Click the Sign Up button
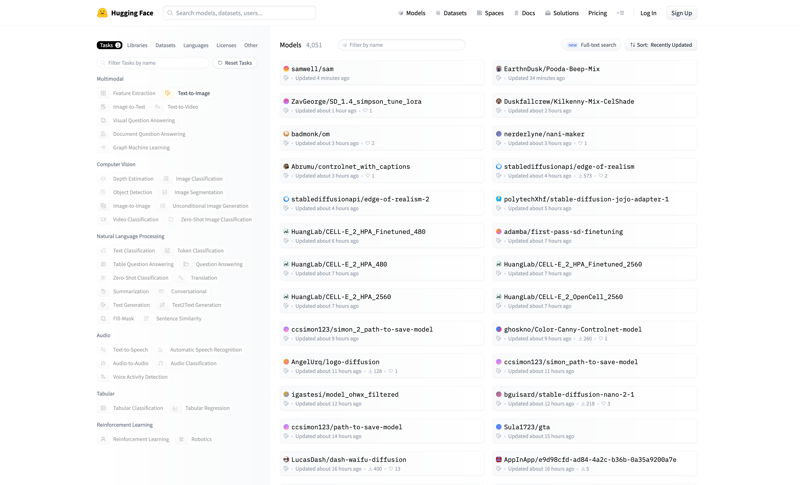The width and height of the screenshot is (800, 485). [x=682, y=13]
